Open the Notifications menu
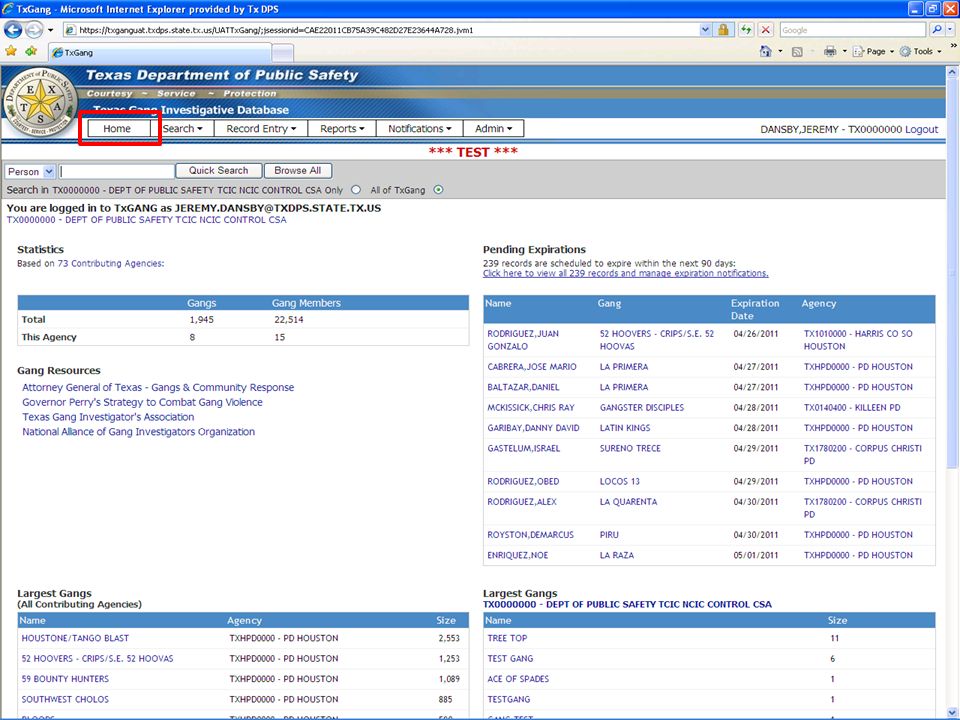Image resolution: width=960 pixels, height=720 pixels. (x=419, y=129)
